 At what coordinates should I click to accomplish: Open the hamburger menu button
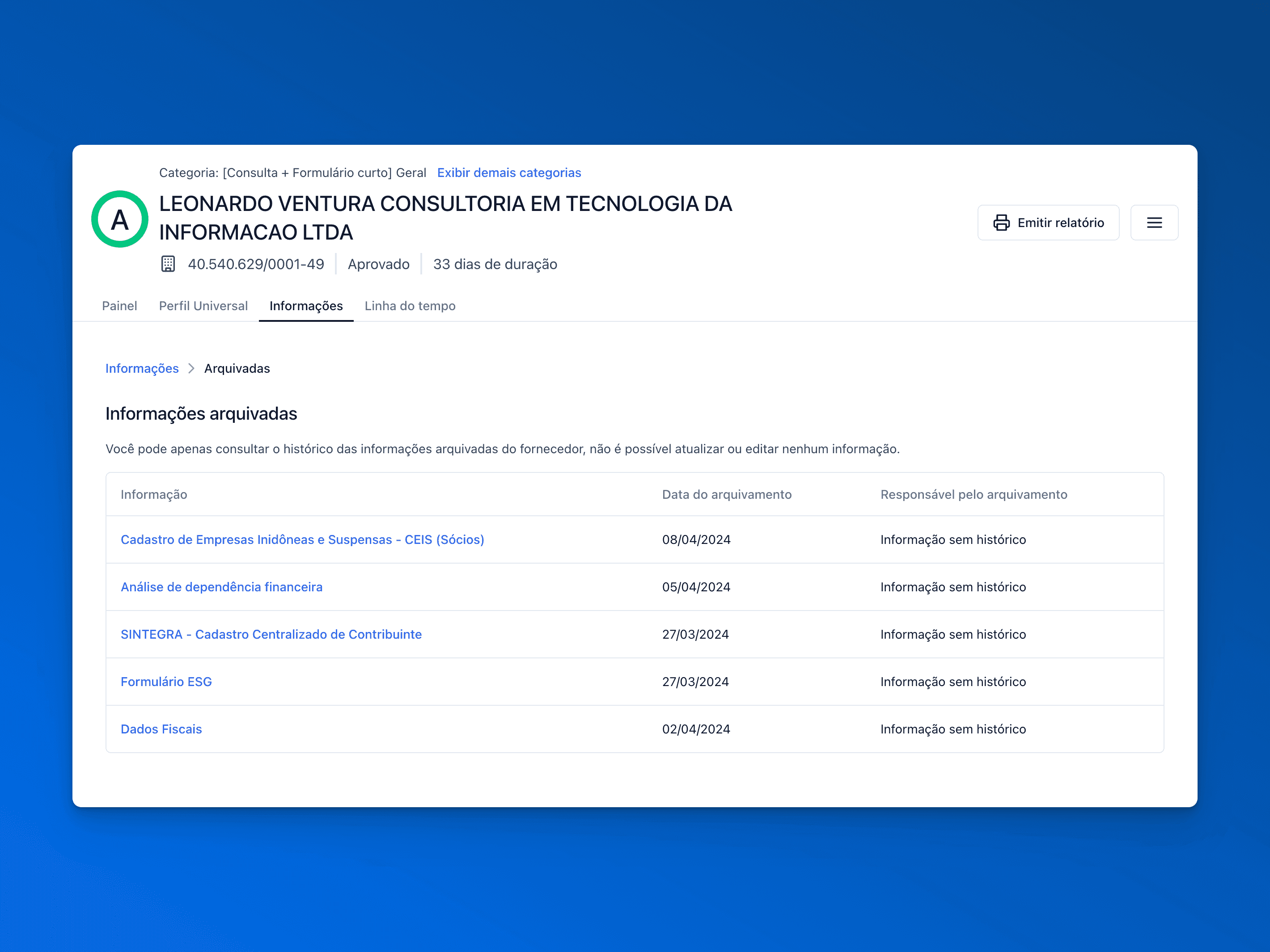1154,223
